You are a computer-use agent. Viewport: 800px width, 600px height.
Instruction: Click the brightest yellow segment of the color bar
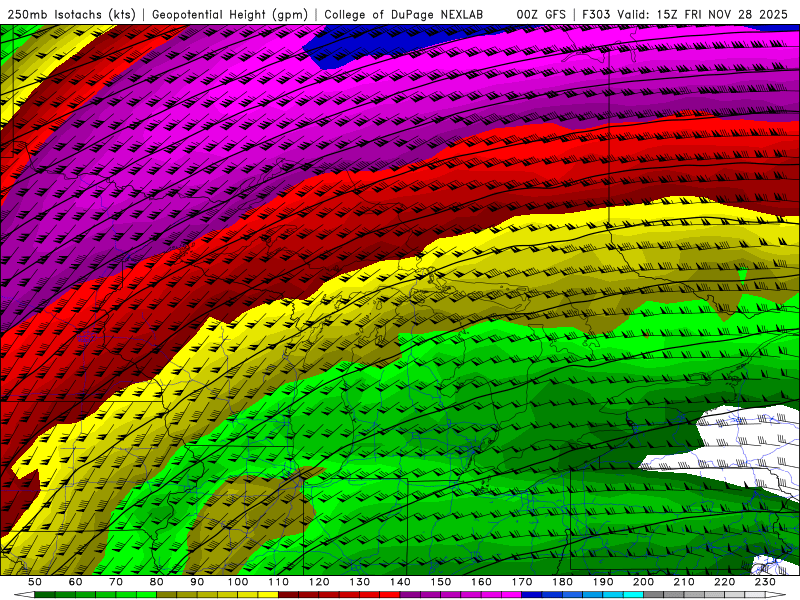pyautogui.click(x=268, y=594)
